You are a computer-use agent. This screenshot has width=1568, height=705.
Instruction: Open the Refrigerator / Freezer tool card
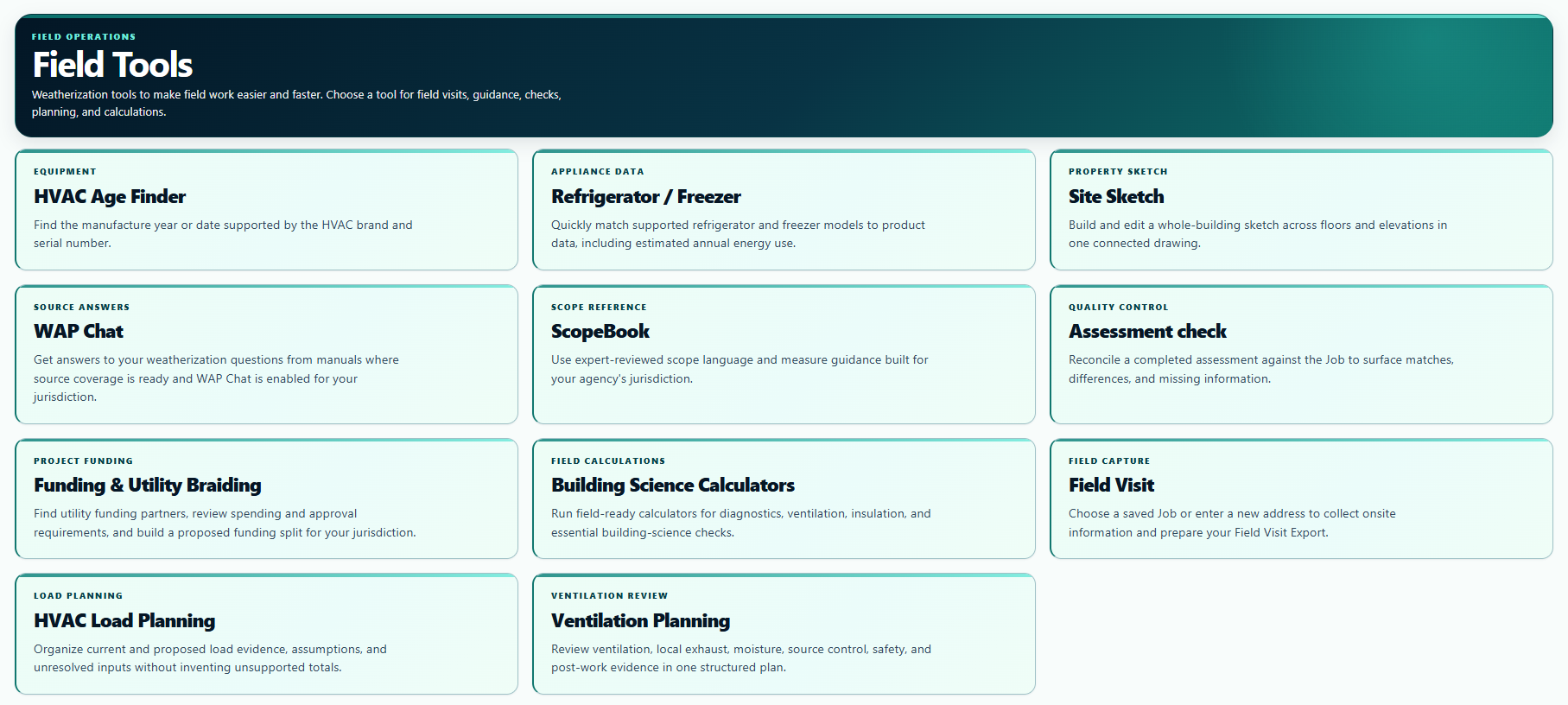(784, 210)
